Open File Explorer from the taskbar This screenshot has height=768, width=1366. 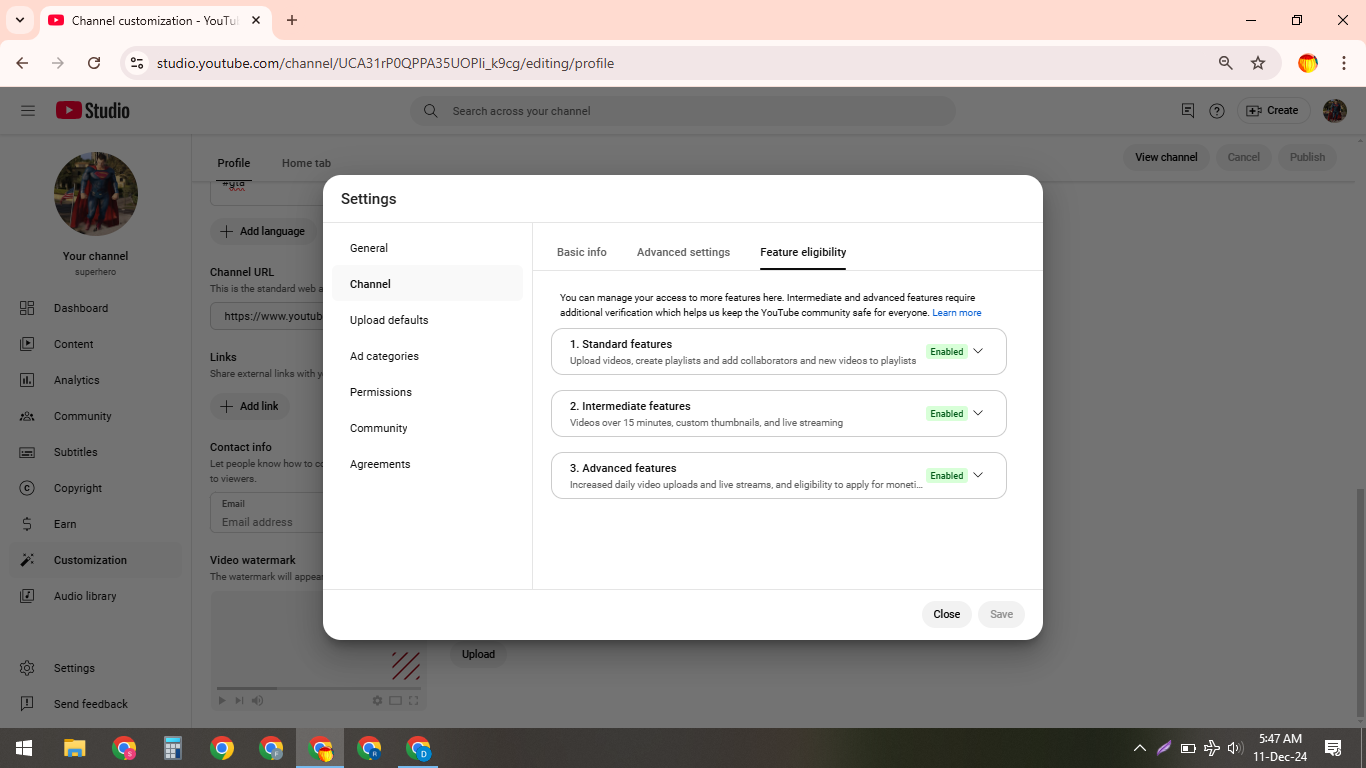74,748
